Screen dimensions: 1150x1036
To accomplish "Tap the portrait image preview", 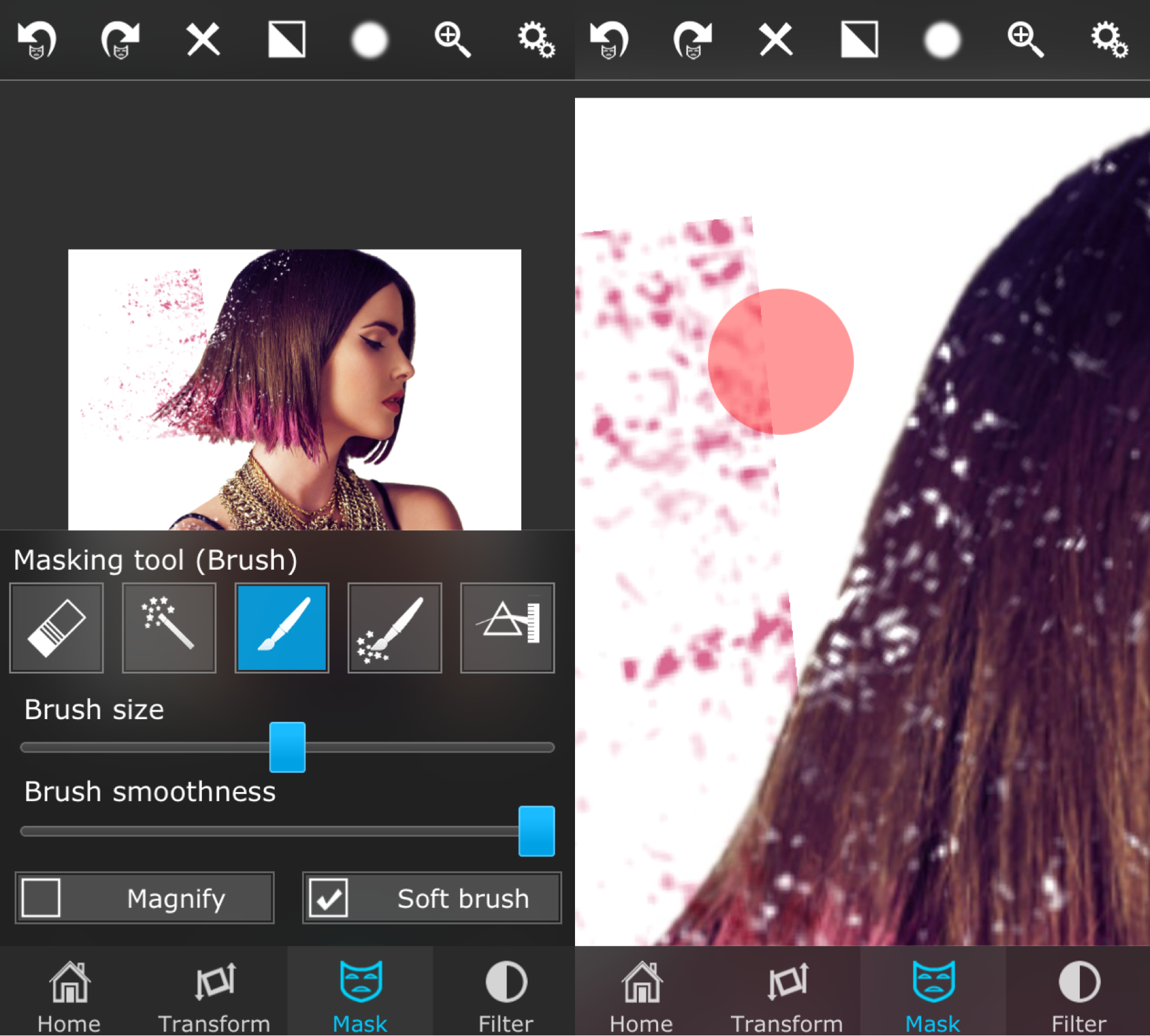I will coord(295,390).
